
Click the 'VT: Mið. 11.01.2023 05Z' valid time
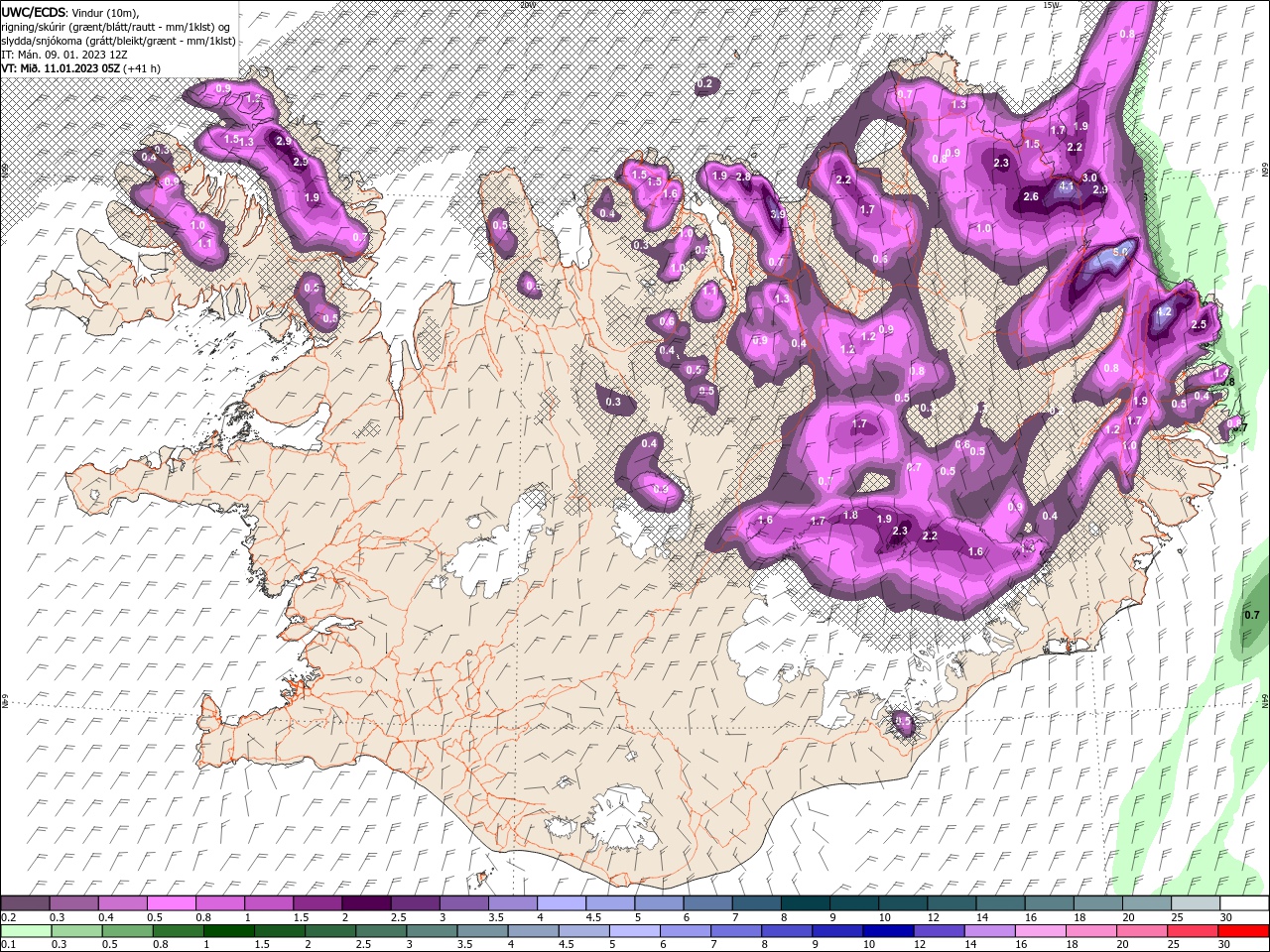coord(62,68)
